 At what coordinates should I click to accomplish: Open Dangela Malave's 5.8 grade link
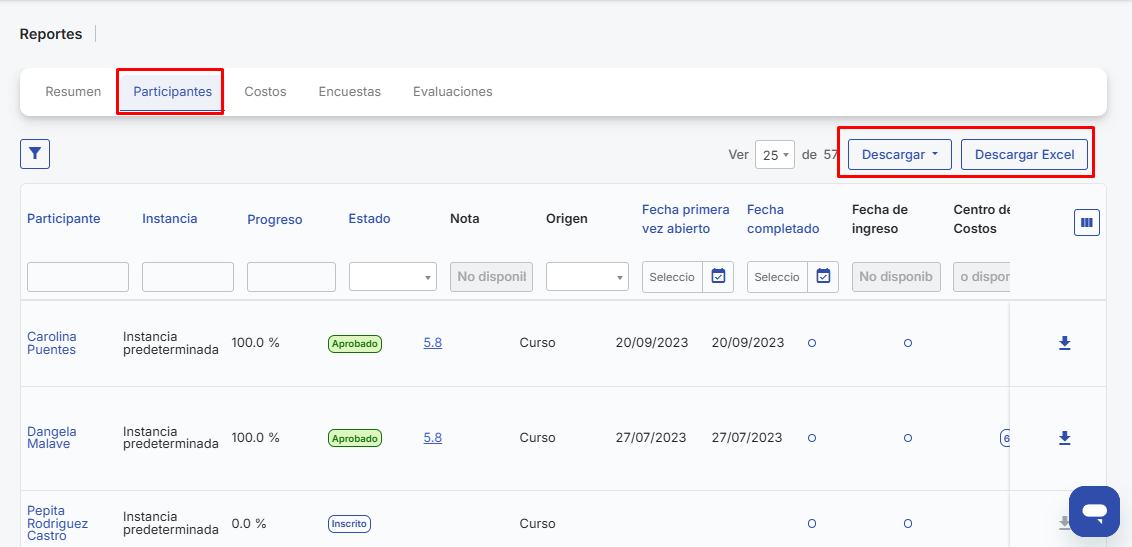(x=432, y=438)
